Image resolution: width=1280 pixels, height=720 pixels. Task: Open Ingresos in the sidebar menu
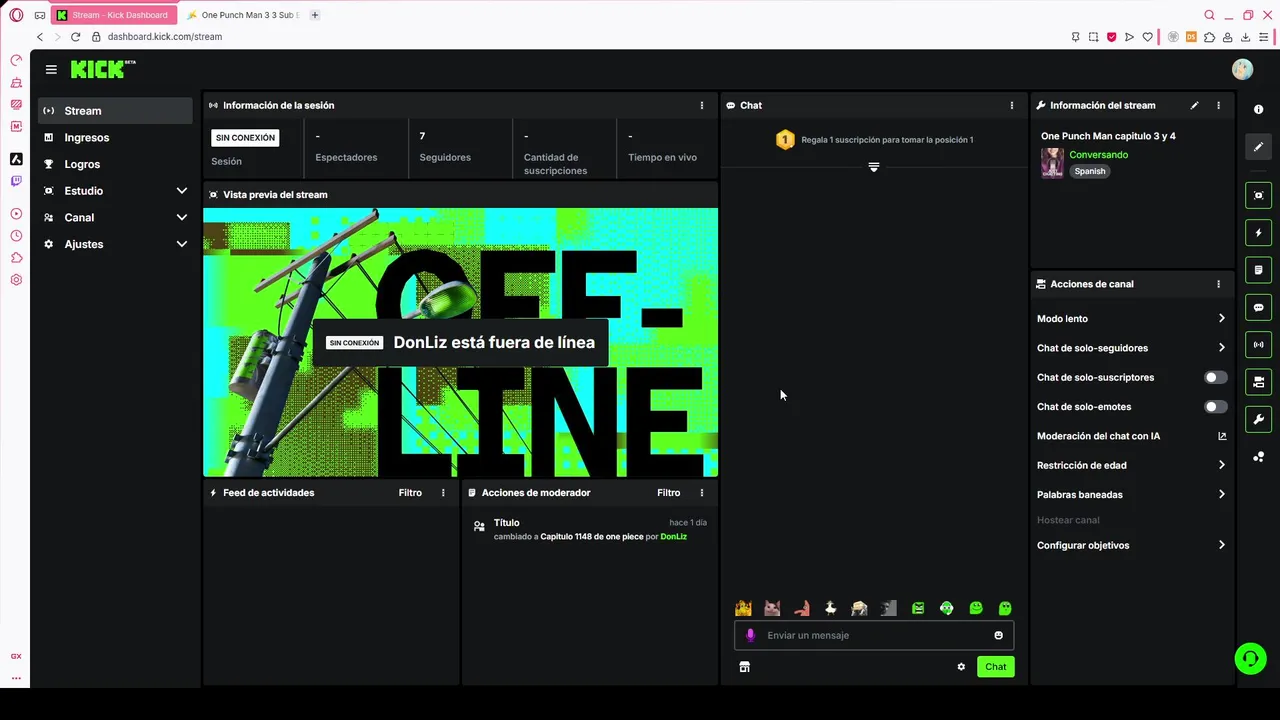[x=115, y=138]
